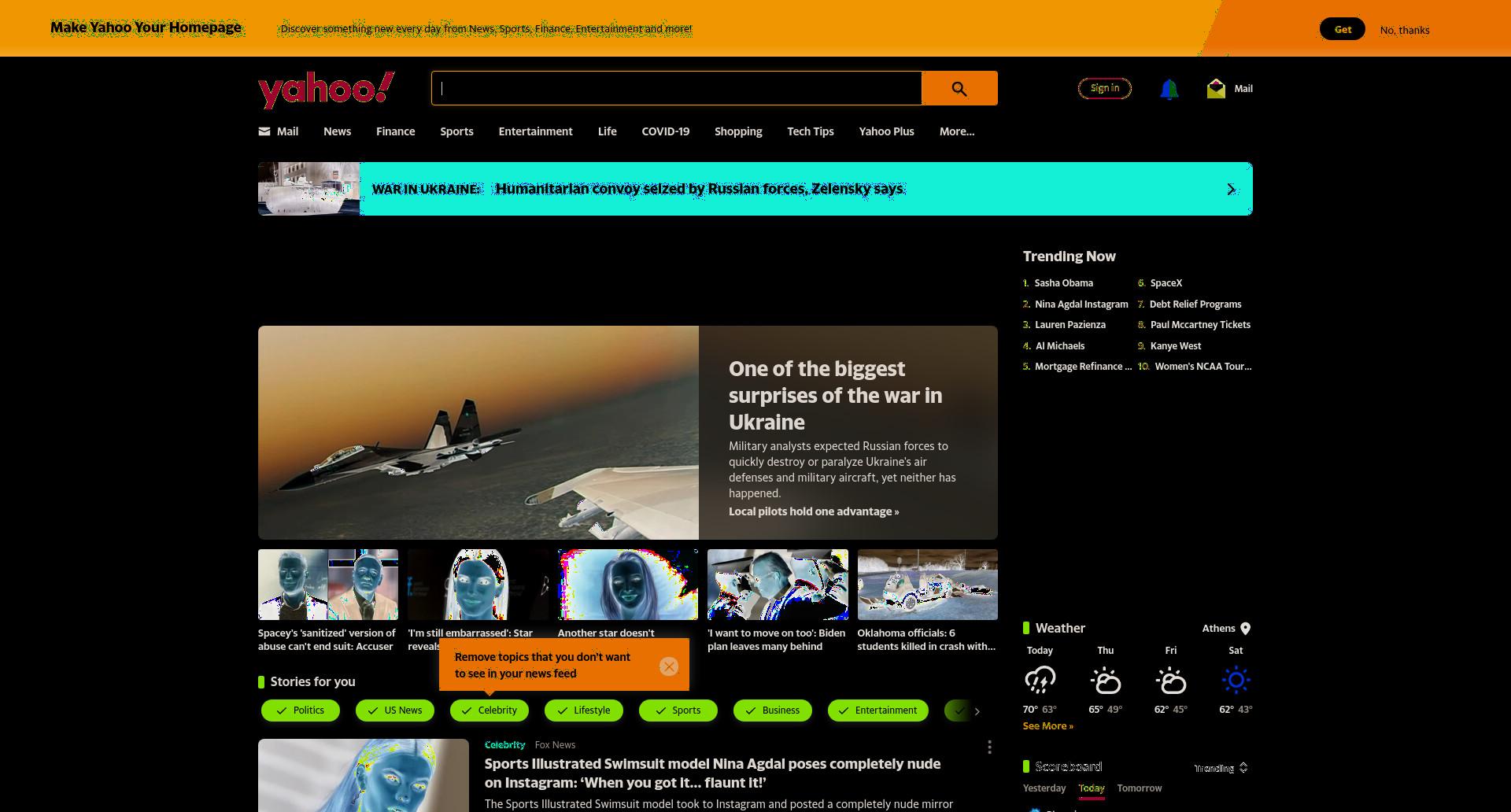Click Friday's partly cloudy weather icon
1511x812 pixels.
1171,680
